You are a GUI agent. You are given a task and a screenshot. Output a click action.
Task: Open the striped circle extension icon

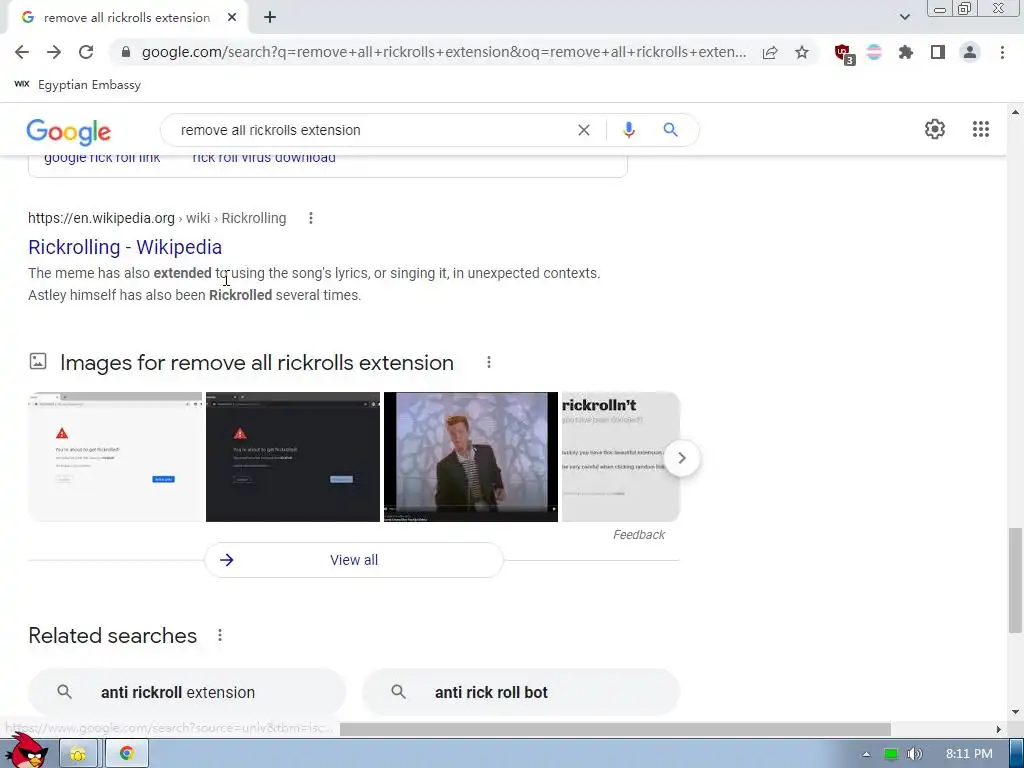[874, 52]
